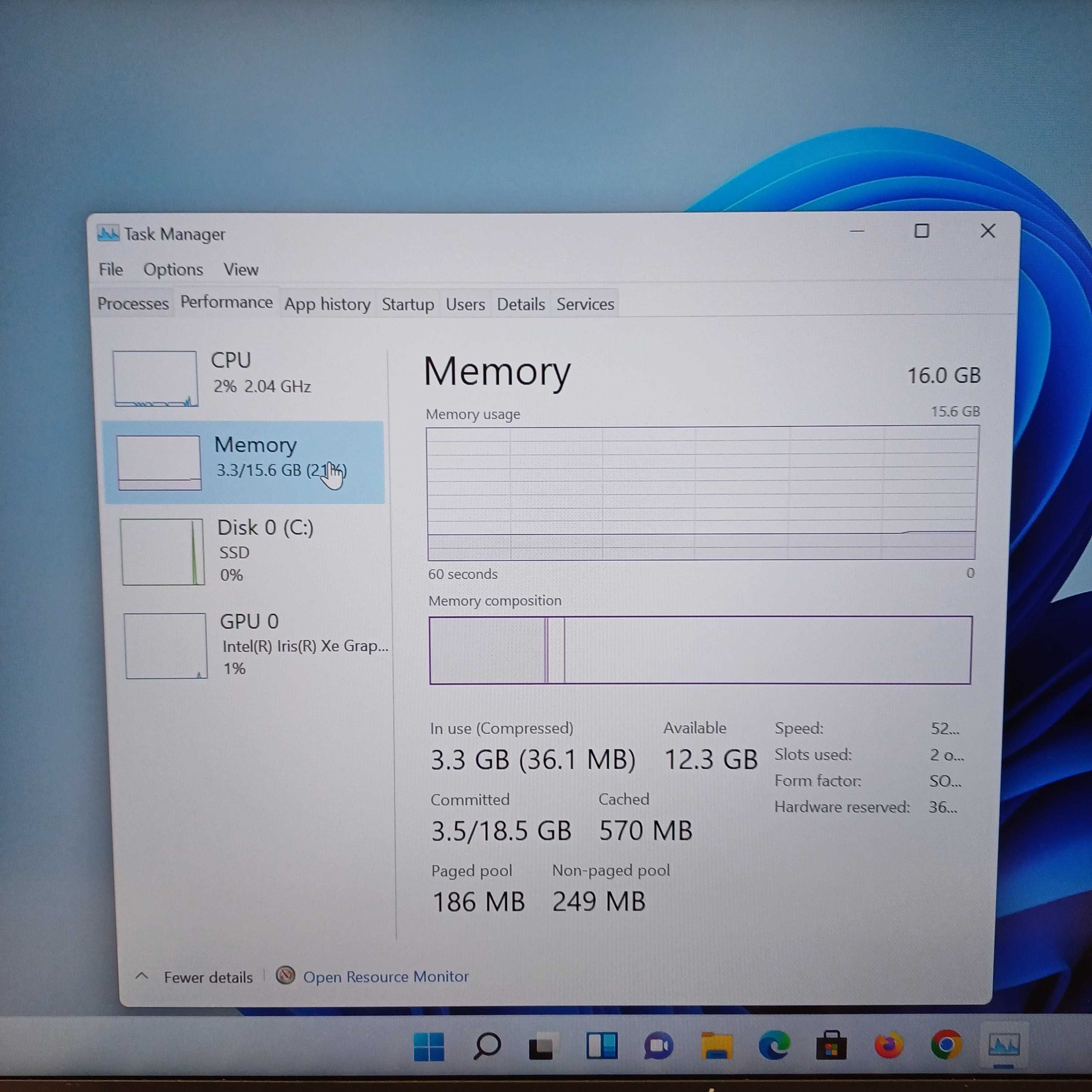Select the Performance tab
1092x1092 pixels.
pos(226,303)
